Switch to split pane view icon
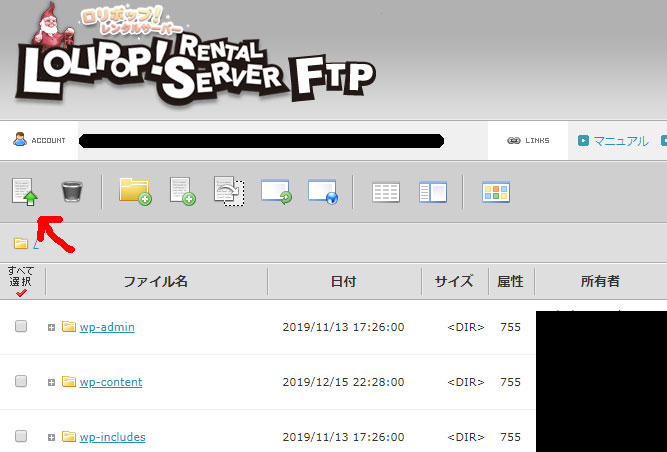 click(433, 192)
